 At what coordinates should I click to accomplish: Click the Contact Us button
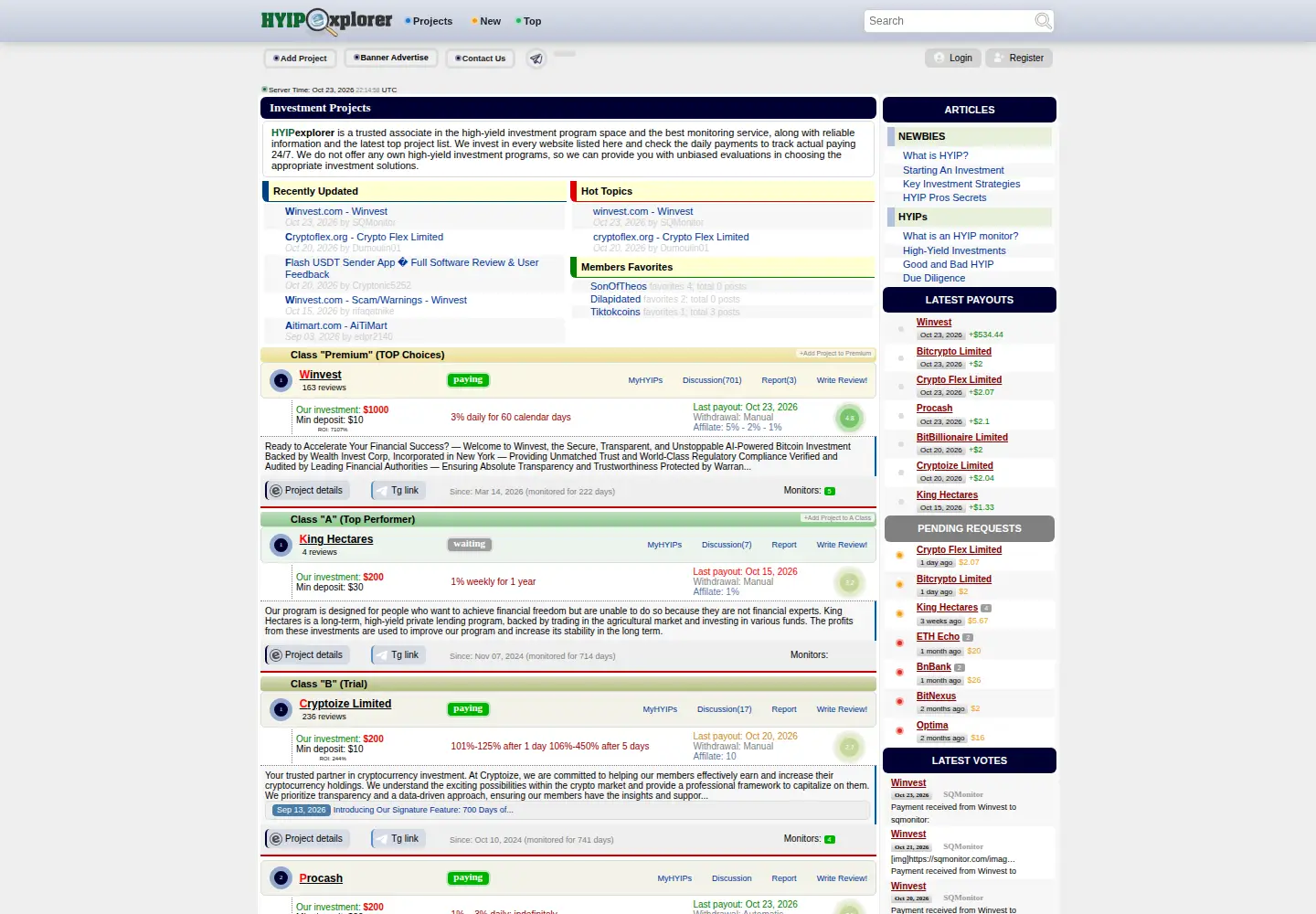point(481,58)
